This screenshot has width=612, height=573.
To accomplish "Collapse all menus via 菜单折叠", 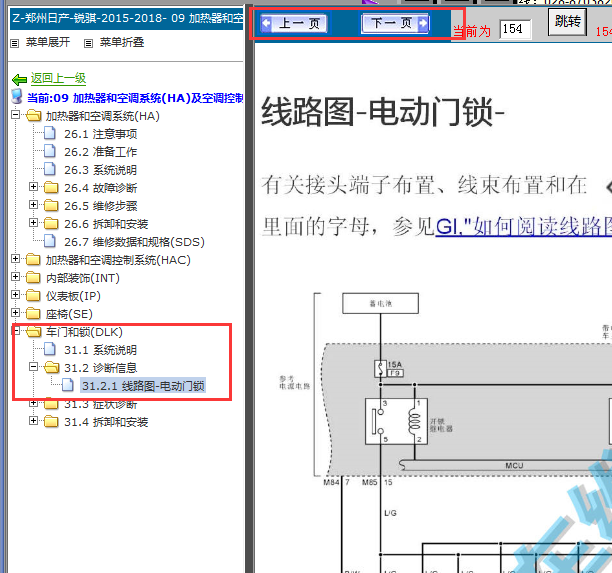I will tap(122, 42).
